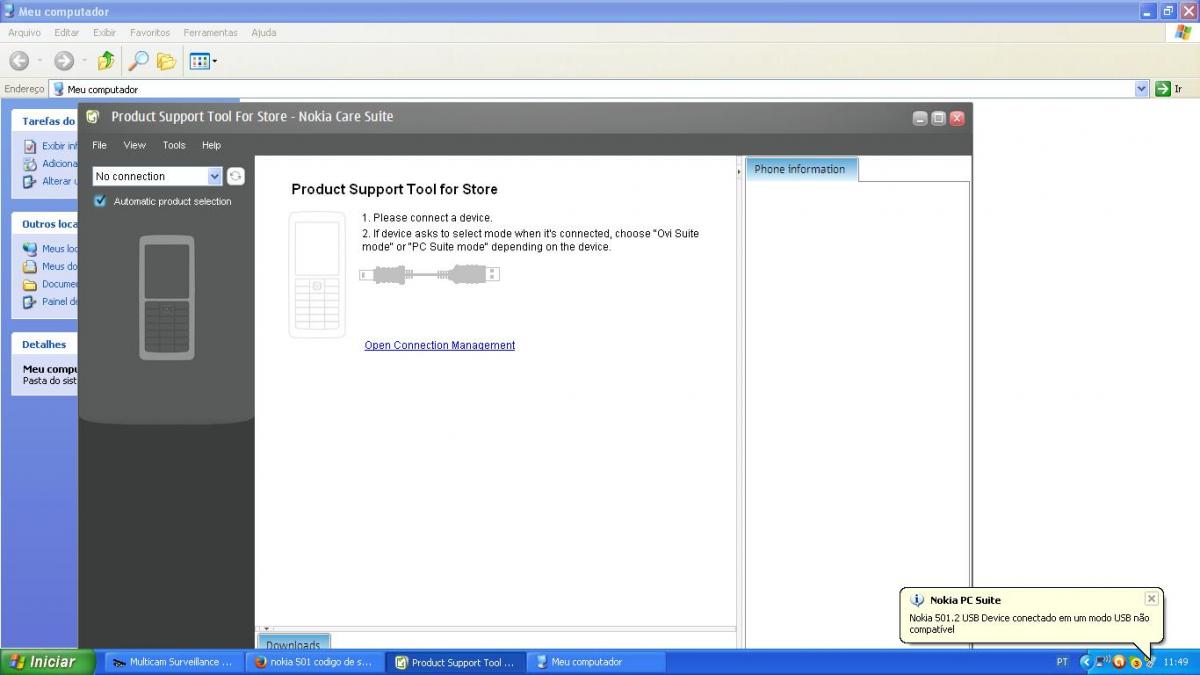
Task: Expand the address bar dropdown arrow
Action: (x=1142, y=89)
